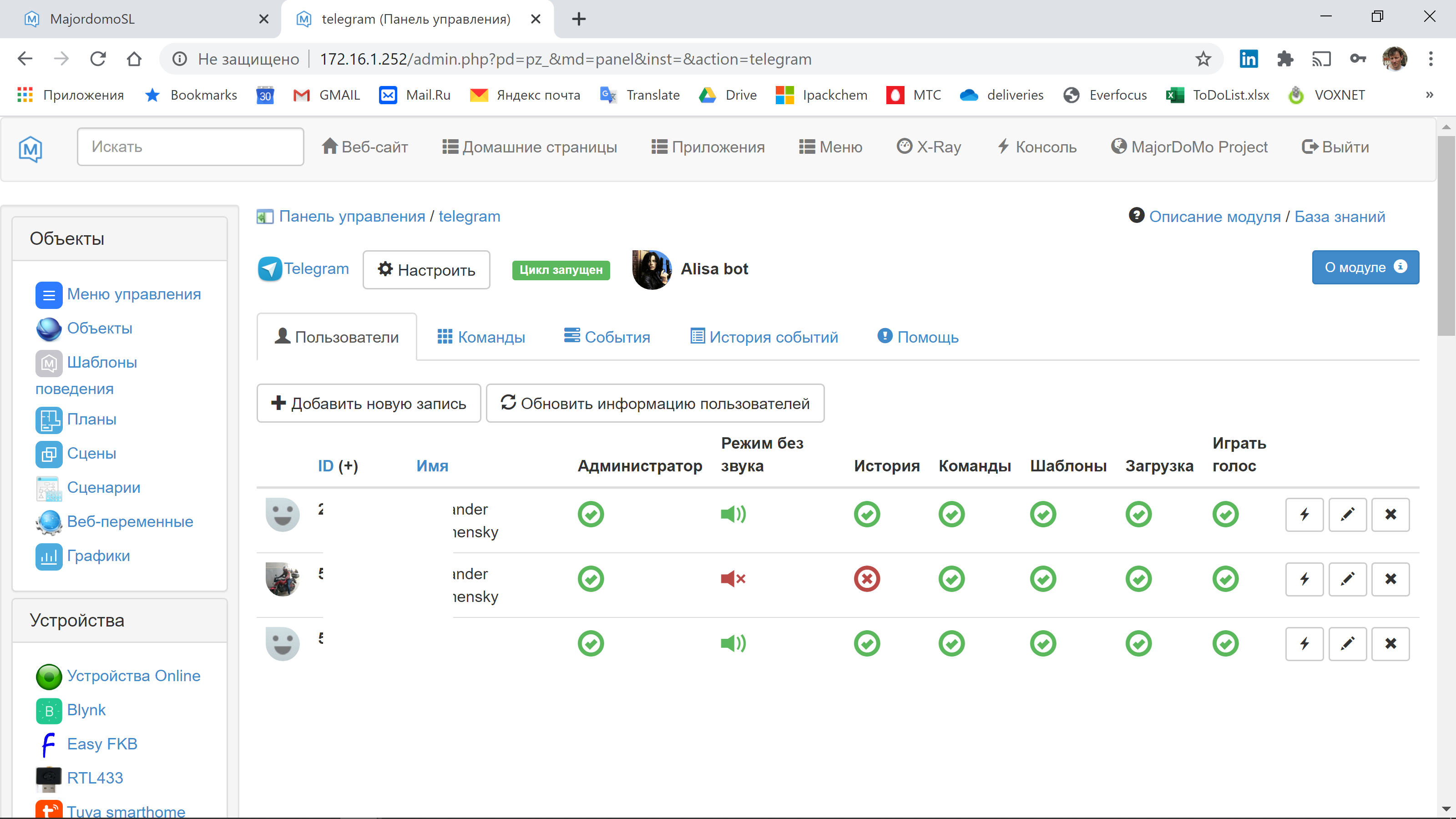Delete third user with the X icon

(1390, 643)
